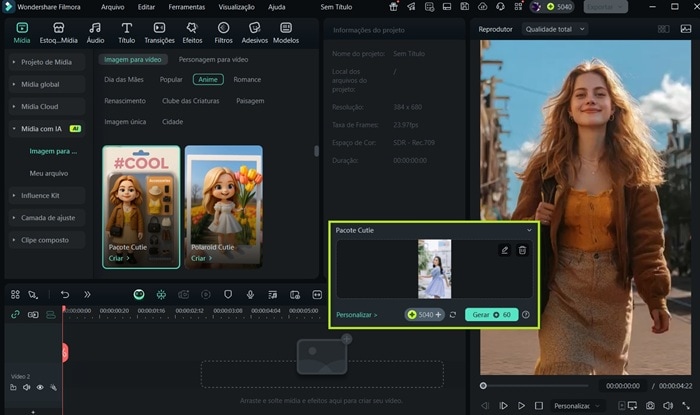Click the Personalizar link
Viewport: 700px width, 415px height.
click(357, 315)
